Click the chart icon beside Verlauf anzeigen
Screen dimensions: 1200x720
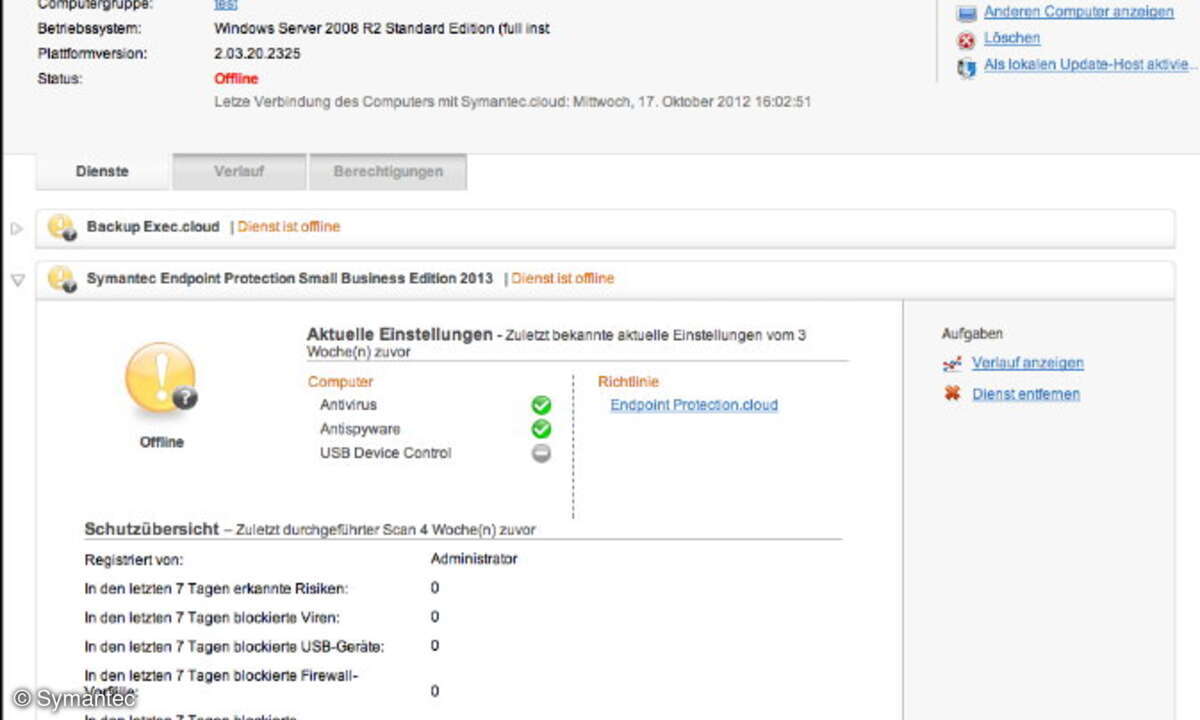coord(952,364)
